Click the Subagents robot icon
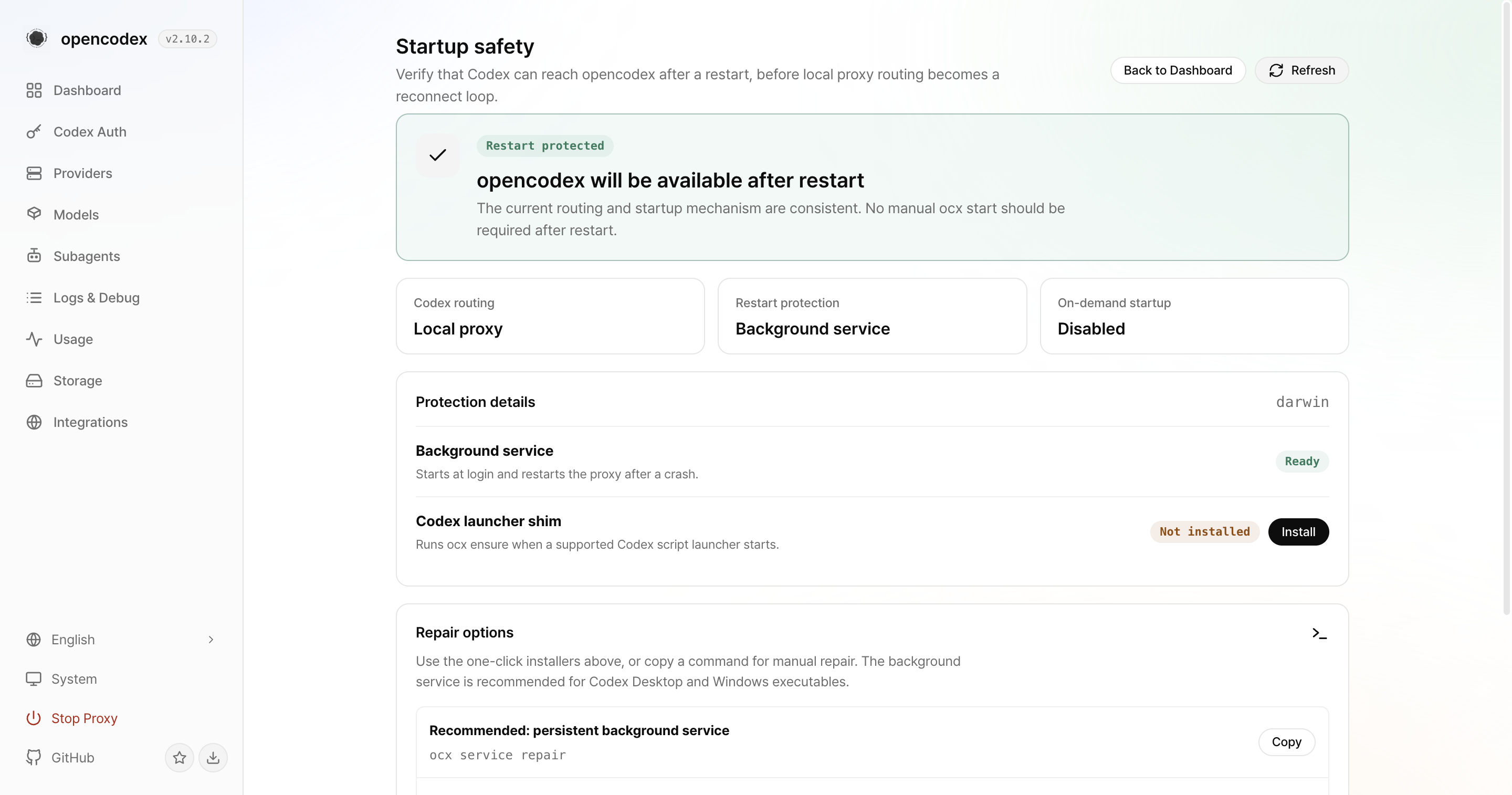This screenshot has height=795, width=1512. [34, 256]
